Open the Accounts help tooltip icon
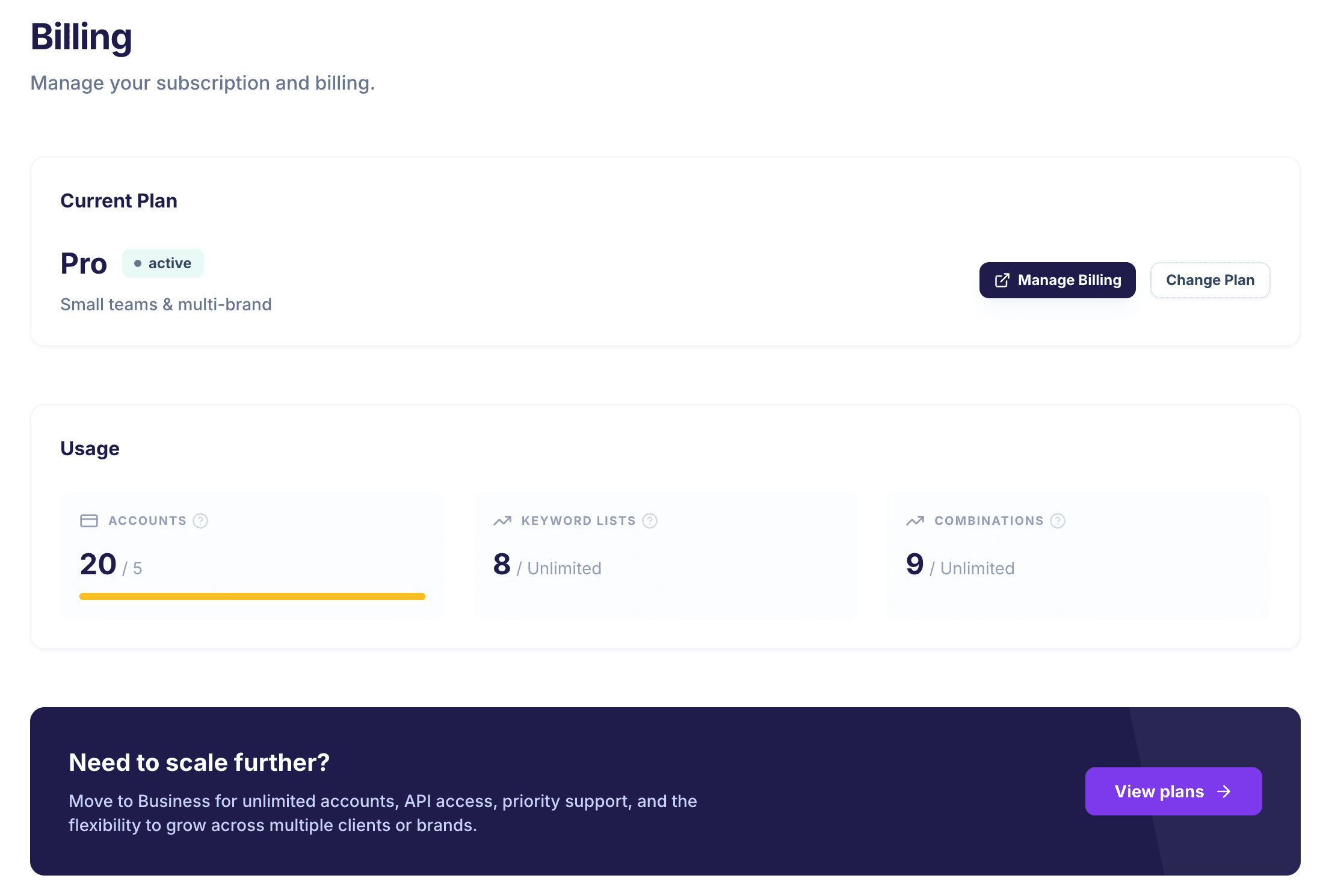 (x=200, y=521)
